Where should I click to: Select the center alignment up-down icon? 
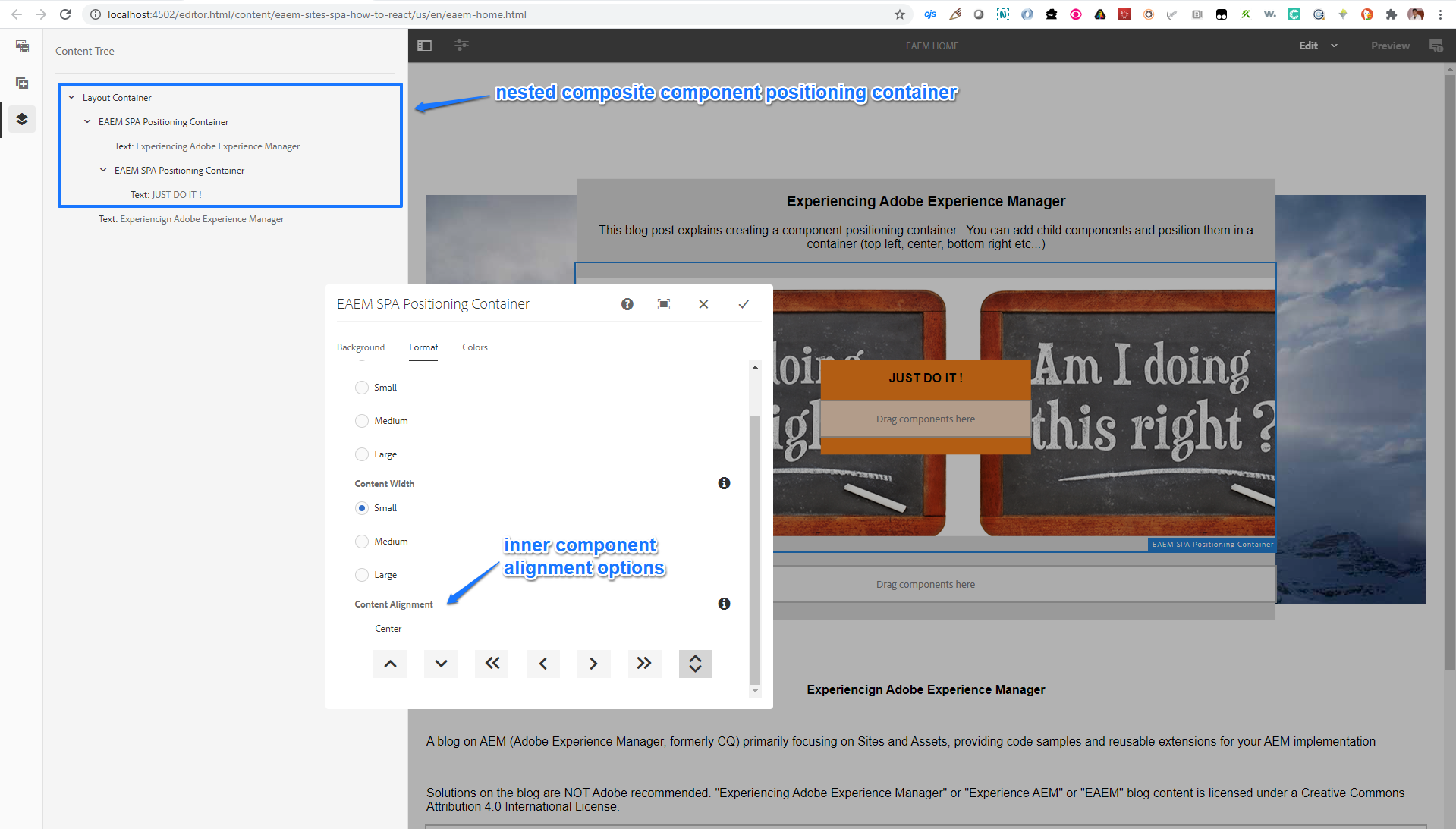tap(695, 664)
